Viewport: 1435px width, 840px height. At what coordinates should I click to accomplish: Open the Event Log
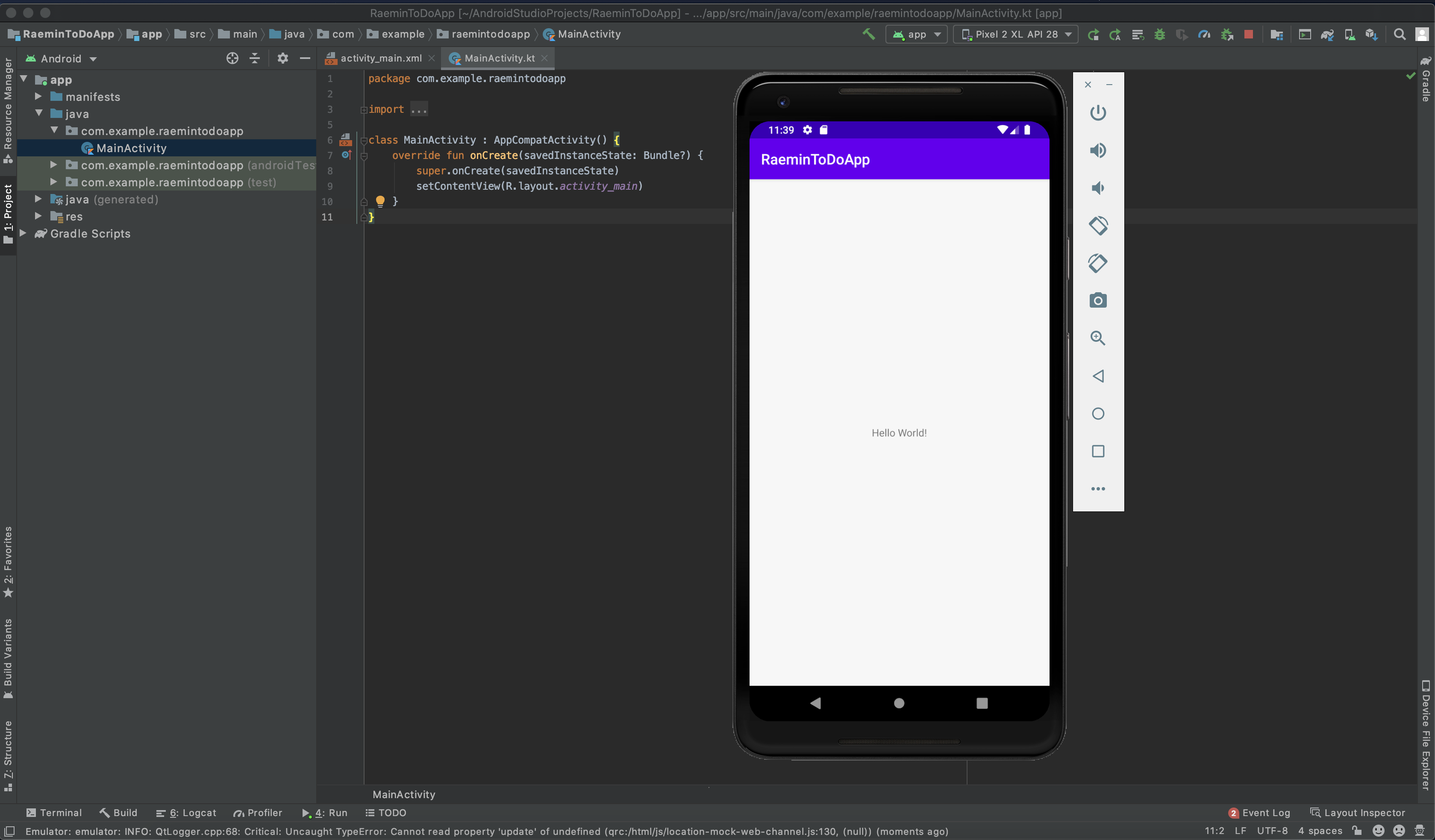pyautogui.click(x=1259, y=813)
